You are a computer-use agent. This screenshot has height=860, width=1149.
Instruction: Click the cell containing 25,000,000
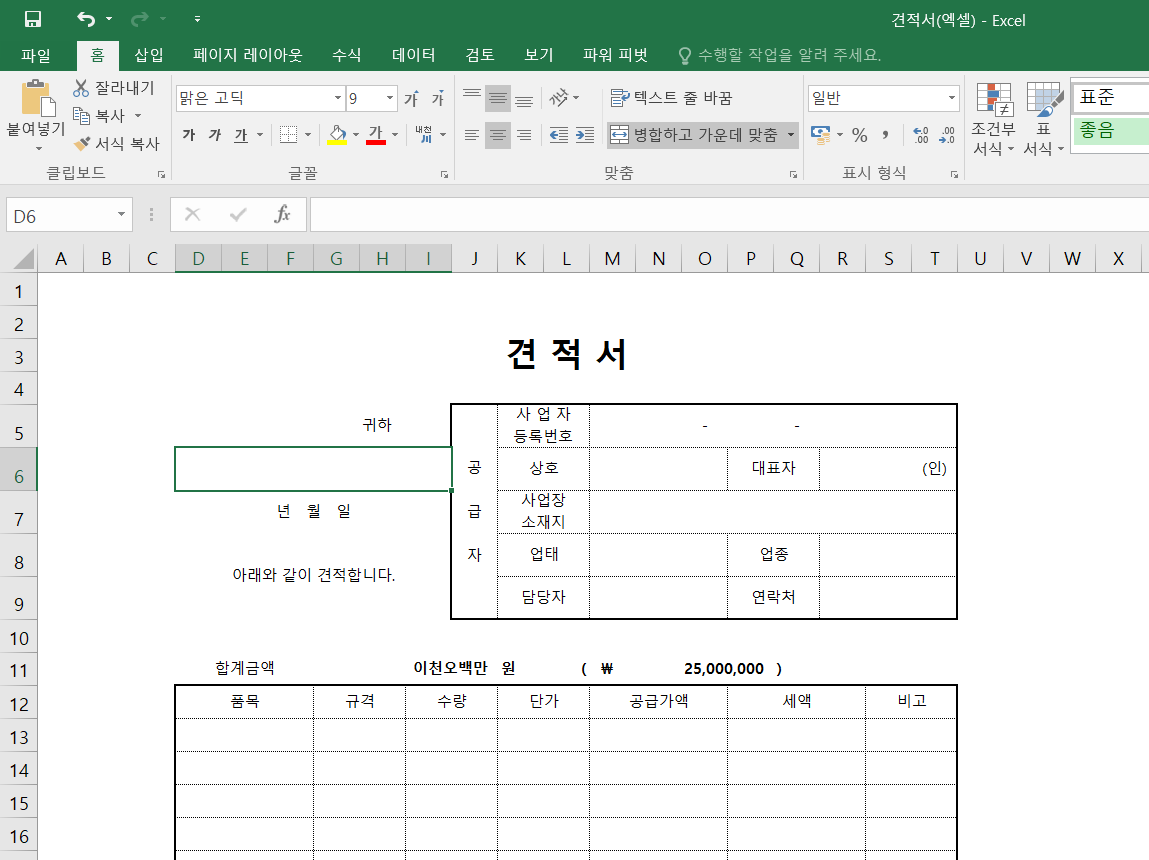(x=723, y=668)
